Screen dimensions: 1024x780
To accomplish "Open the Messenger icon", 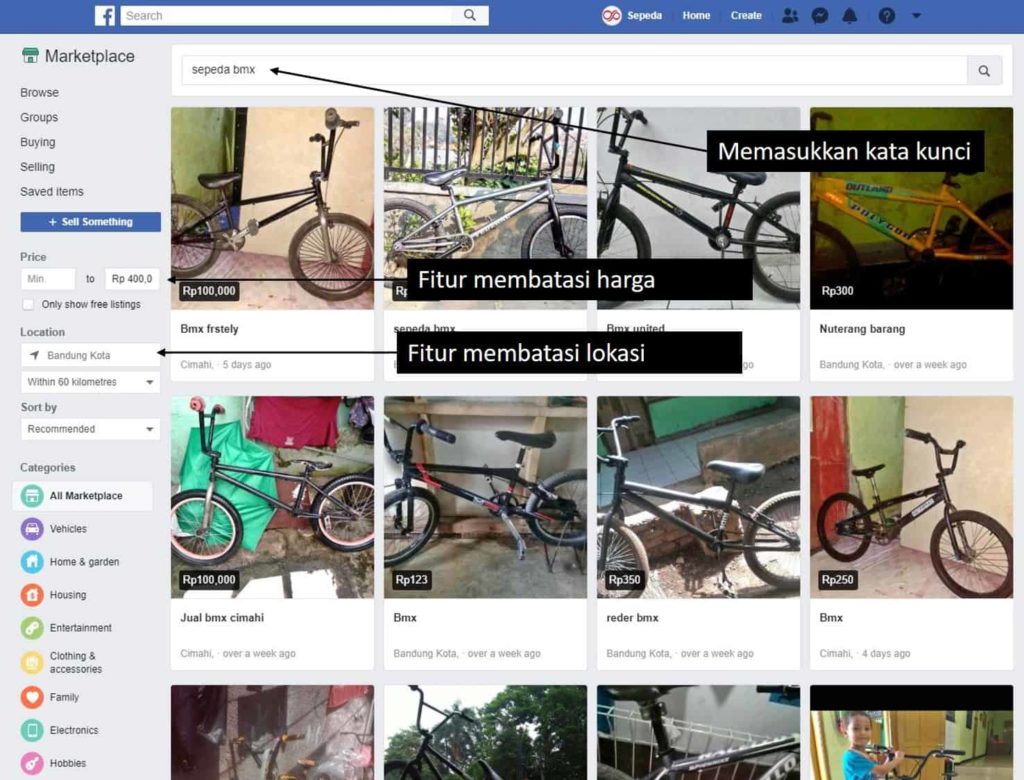I will click(x=820, y=15).
